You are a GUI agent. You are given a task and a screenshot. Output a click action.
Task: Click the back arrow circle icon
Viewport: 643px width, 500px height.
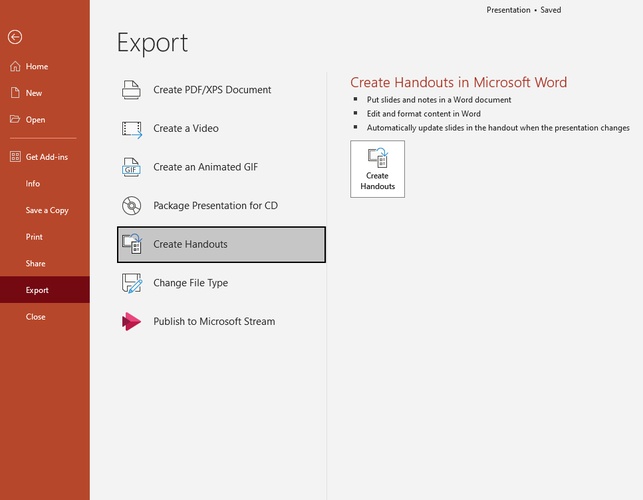[x=15, y=37]
